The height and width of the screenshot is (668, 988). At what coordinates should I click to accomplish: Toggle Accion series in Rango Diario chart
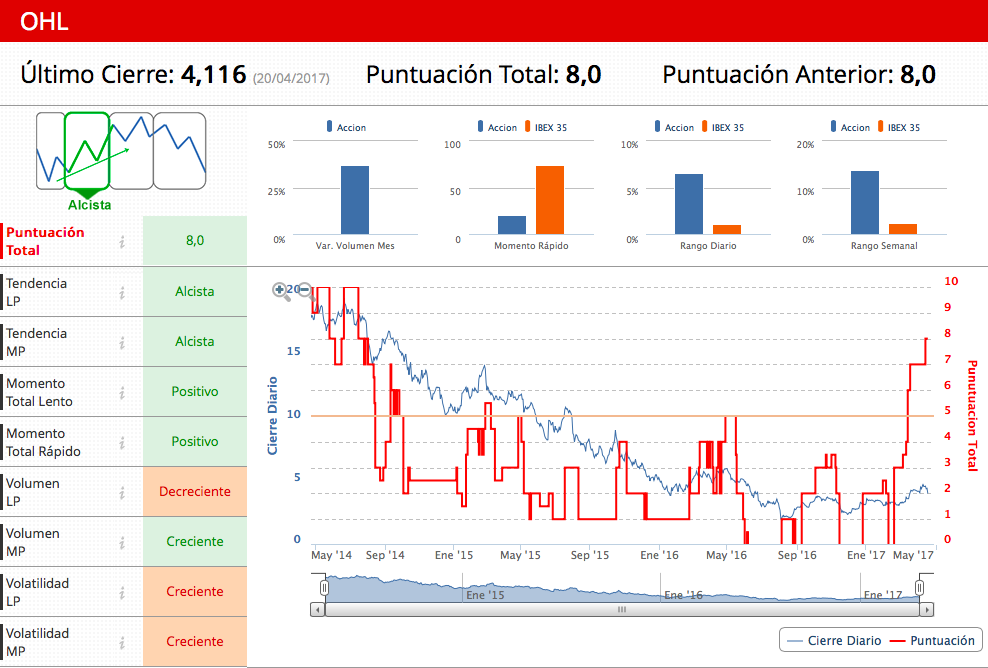pos(674,127)
